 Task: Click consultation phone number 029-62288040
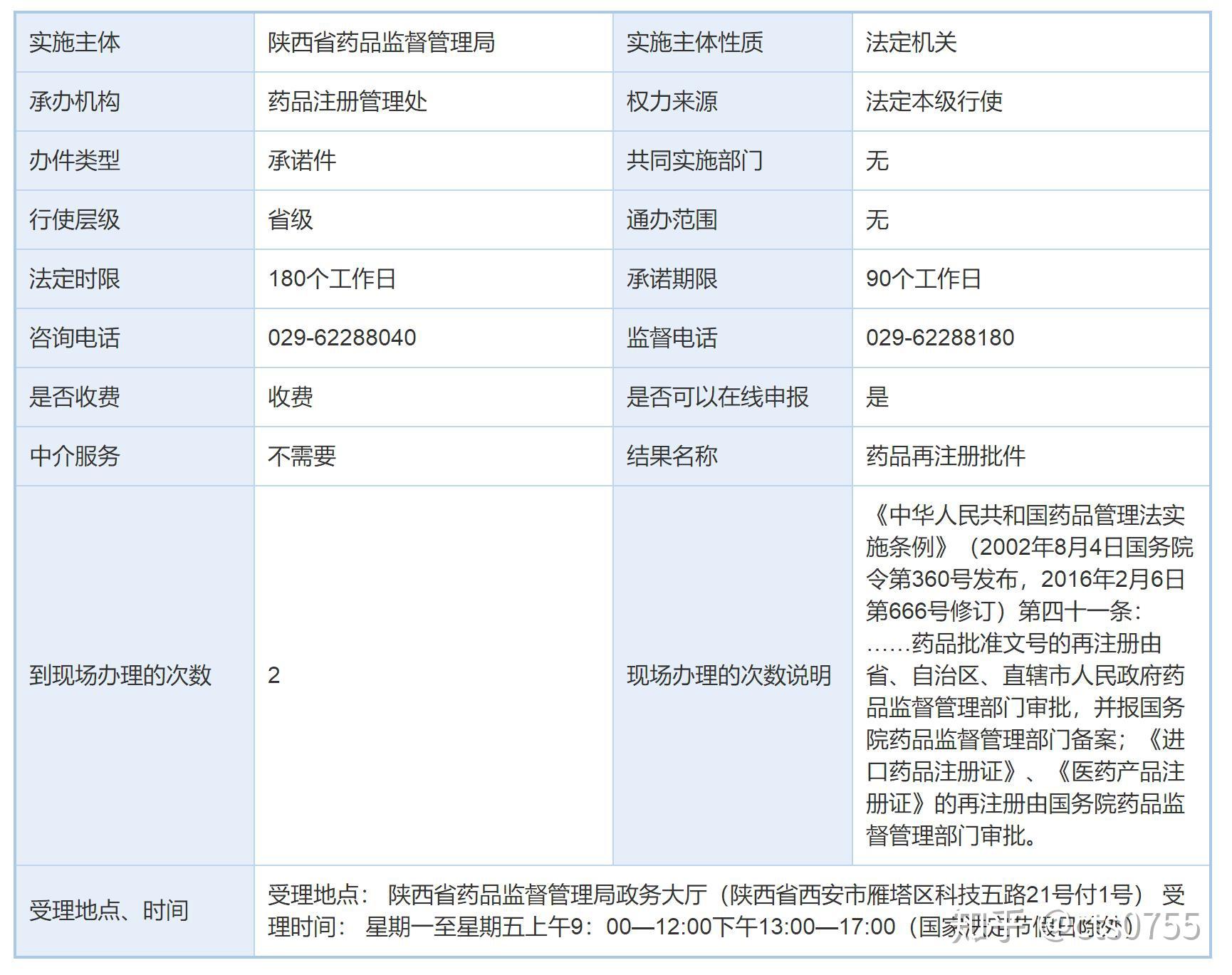[342, 338]
